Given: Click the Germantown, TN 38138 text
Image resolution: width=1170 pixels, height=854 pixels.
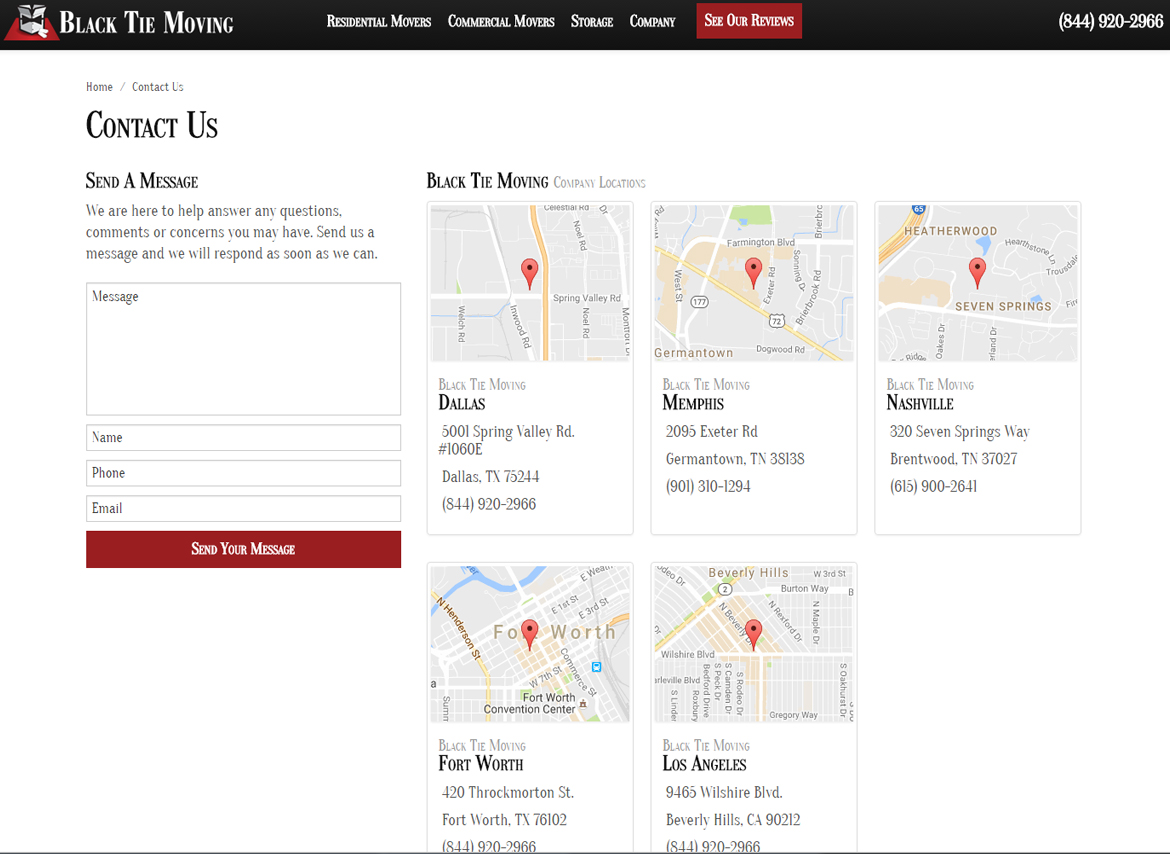Looking at the screenshot, I should click(x=735, y=459).
